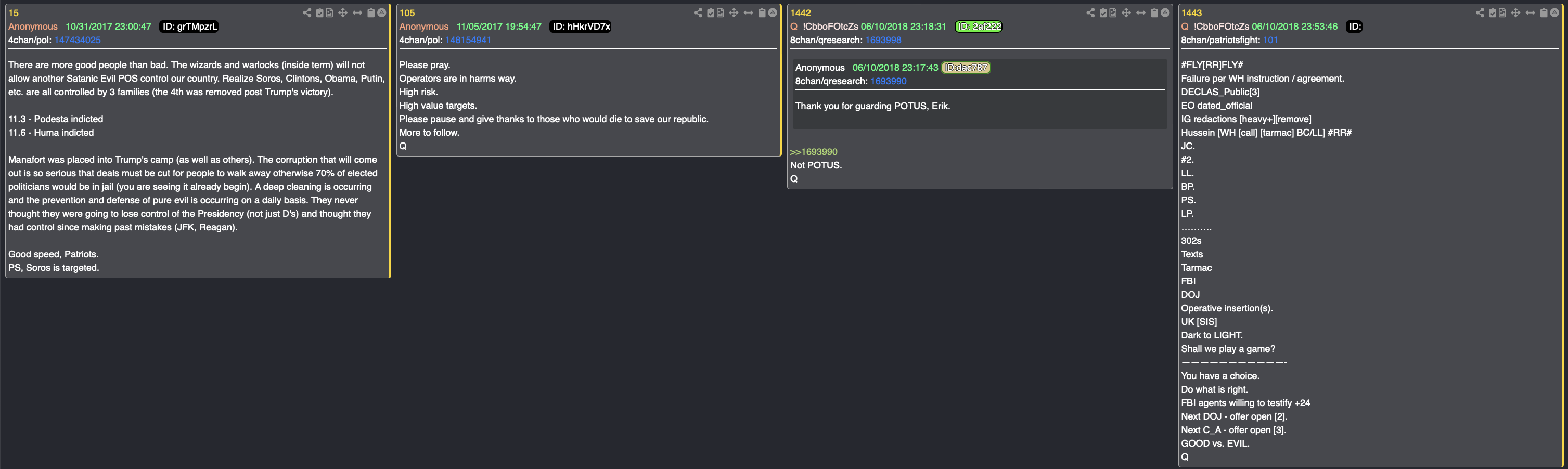Click the Anonymous author name on post 105
The width and height of the screenshot is (1568, 469).
tap(423, 26)
